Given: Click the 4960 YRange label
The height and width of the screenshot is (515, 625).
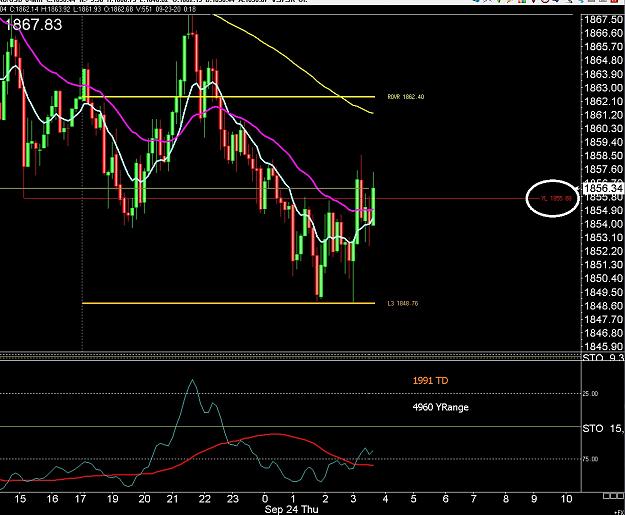Looking at the screenshot, I should pos(440,407).
